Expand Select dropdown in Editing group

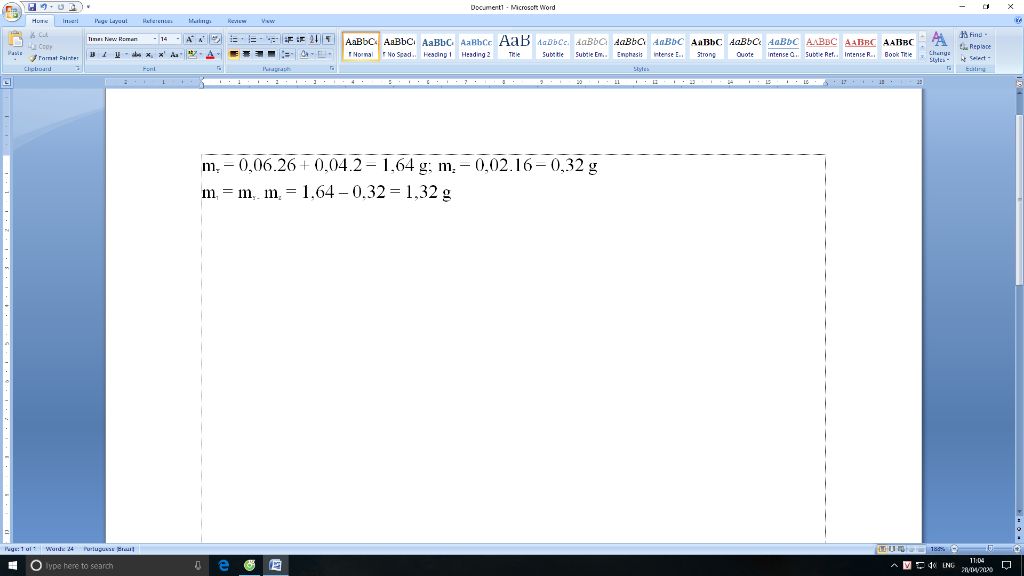(976, 58)
